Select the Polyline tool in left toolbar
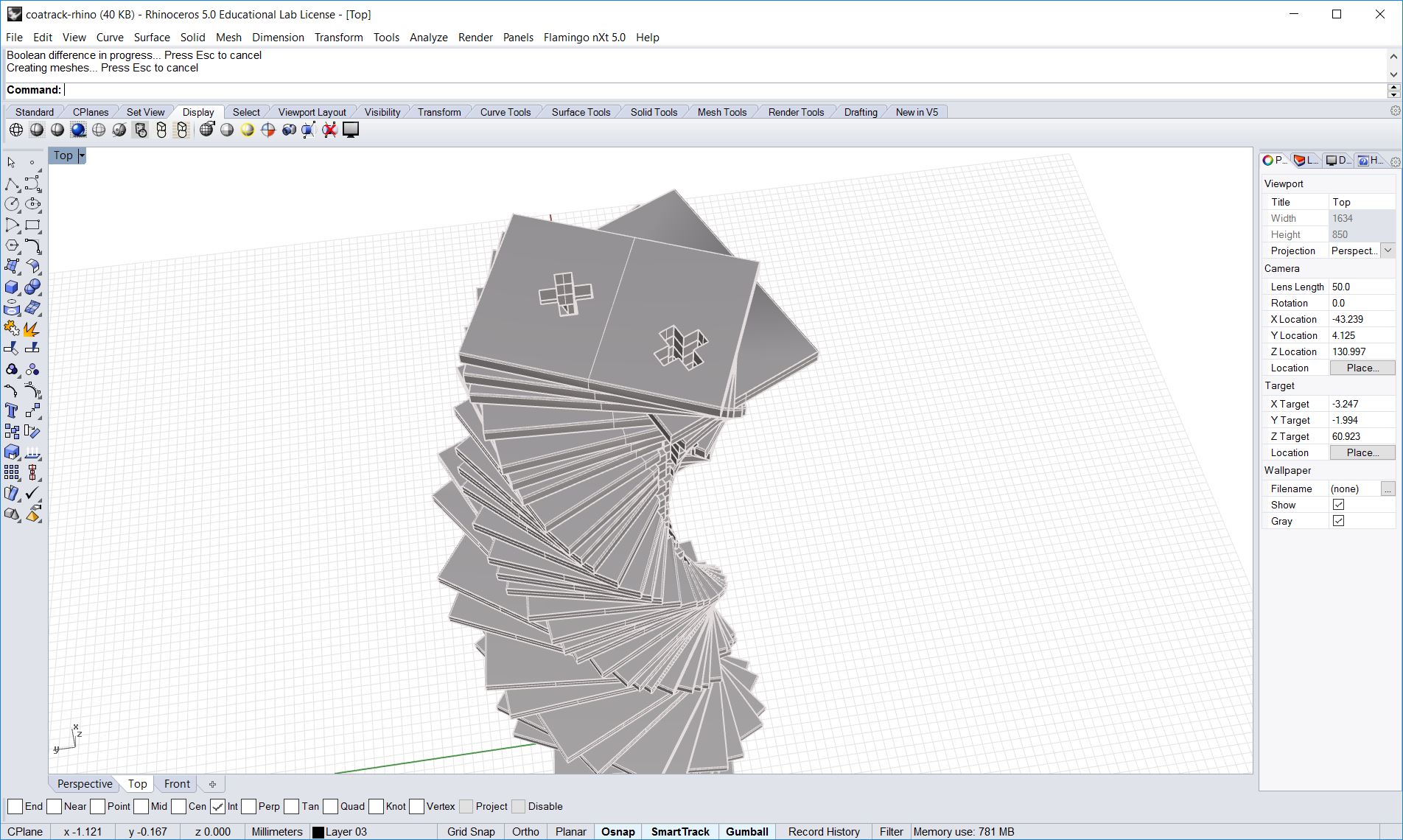 tap(12, 183)
